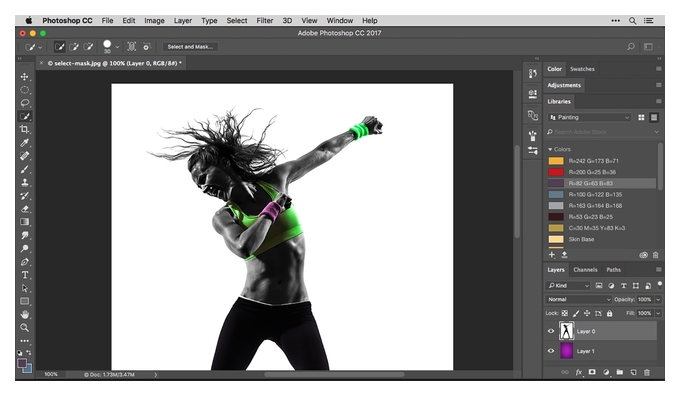Select the R=200 G=25 B=36 red swatch
Screen dimensions: 680x396
tap(556, 172)
